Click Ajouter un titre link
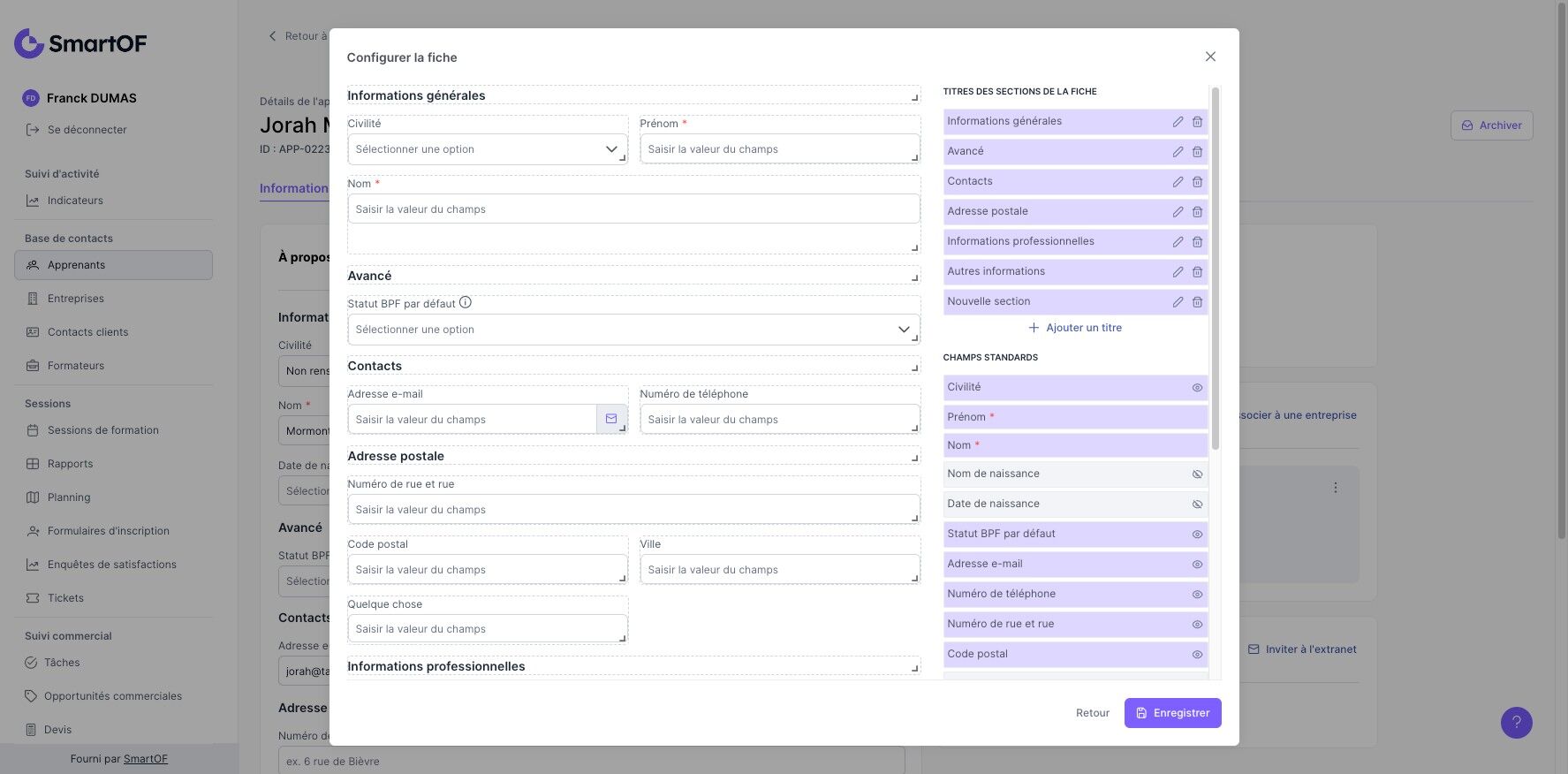The width and height of the screenshot is (1568, 774). pos(1075,328)
